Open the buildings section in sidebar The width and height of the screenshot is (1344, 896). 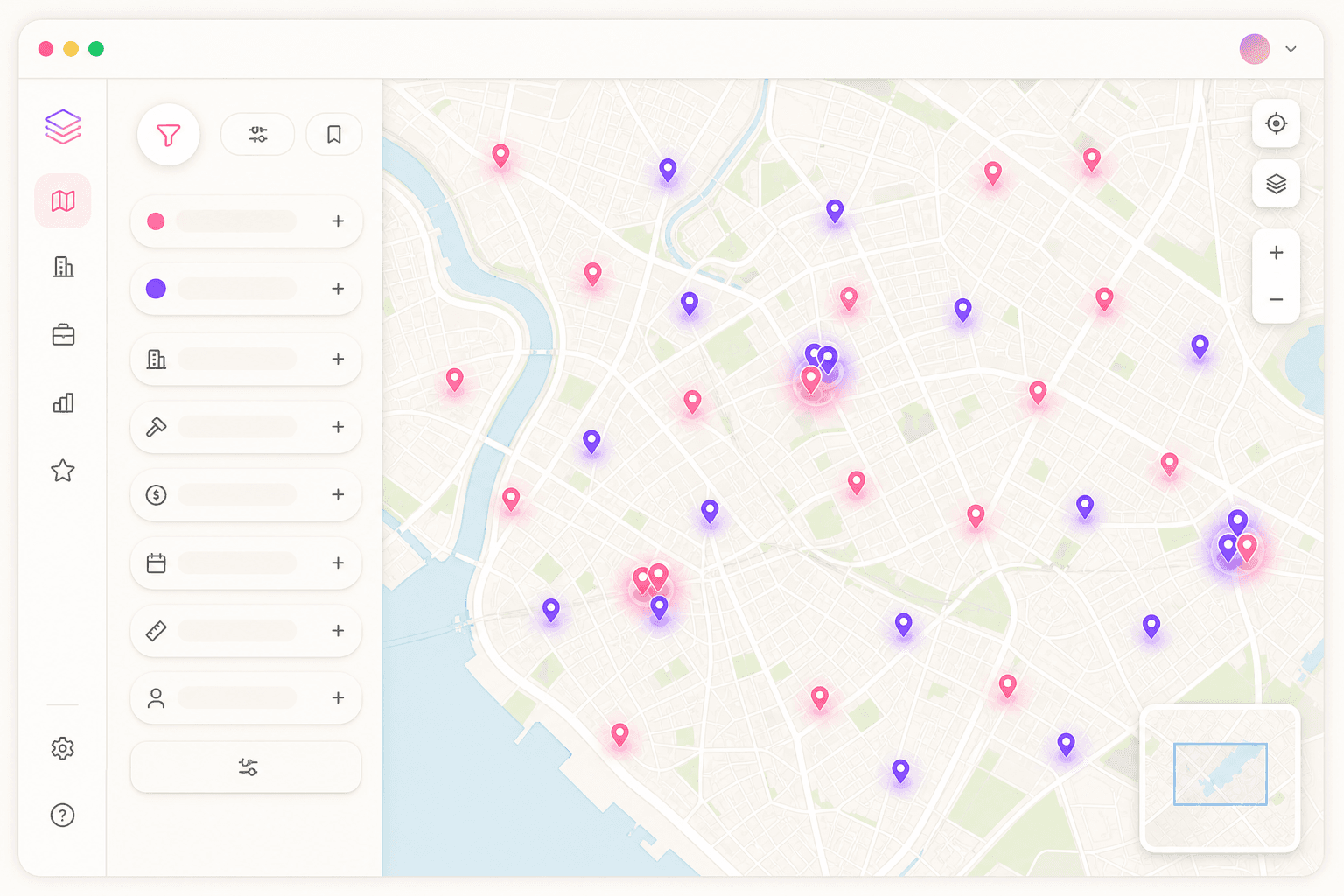coord(63,267)
